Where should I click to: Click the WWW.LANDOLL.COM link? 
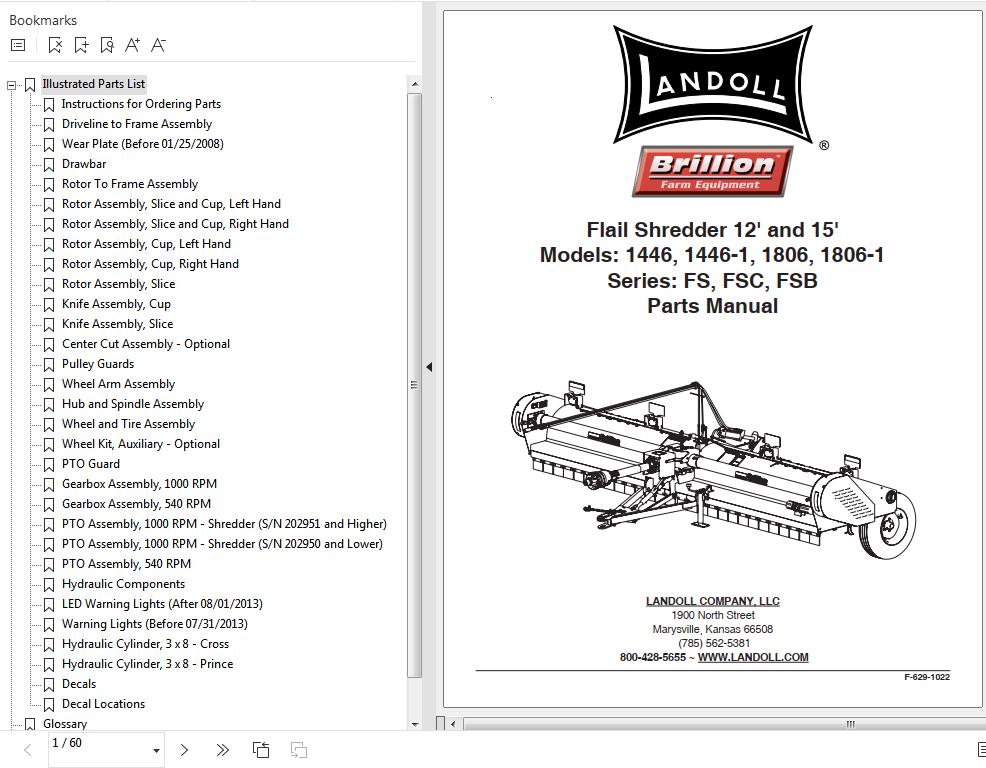(753, 657)
